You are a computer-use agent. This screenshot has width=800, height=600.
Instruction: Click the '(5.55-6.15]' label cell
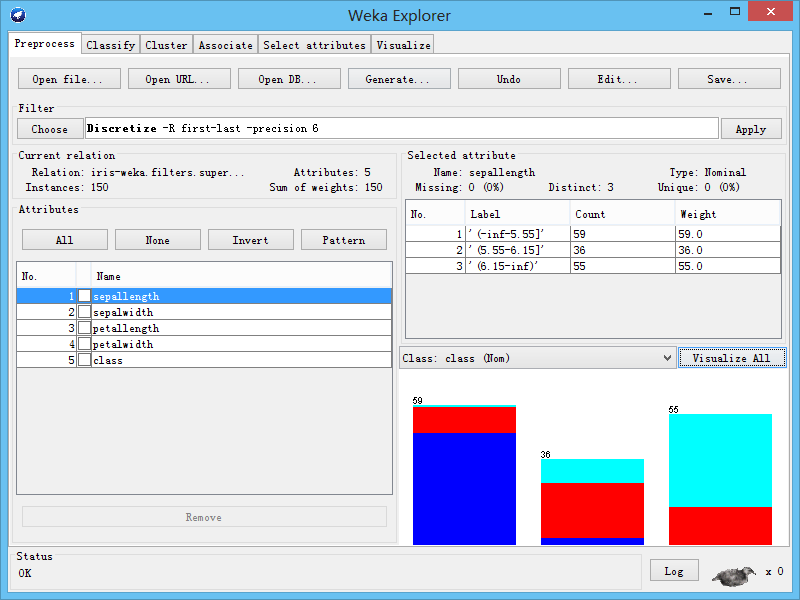point(517,250)
